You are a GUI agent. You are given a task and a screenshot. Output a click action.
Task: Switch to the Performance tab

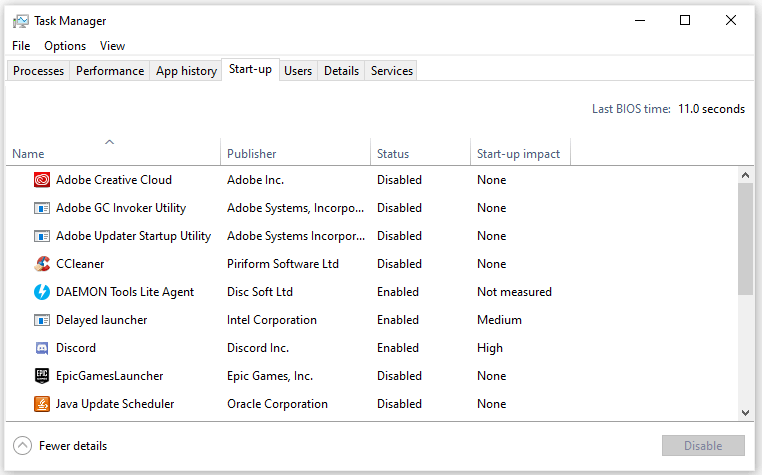coord(110,71)
